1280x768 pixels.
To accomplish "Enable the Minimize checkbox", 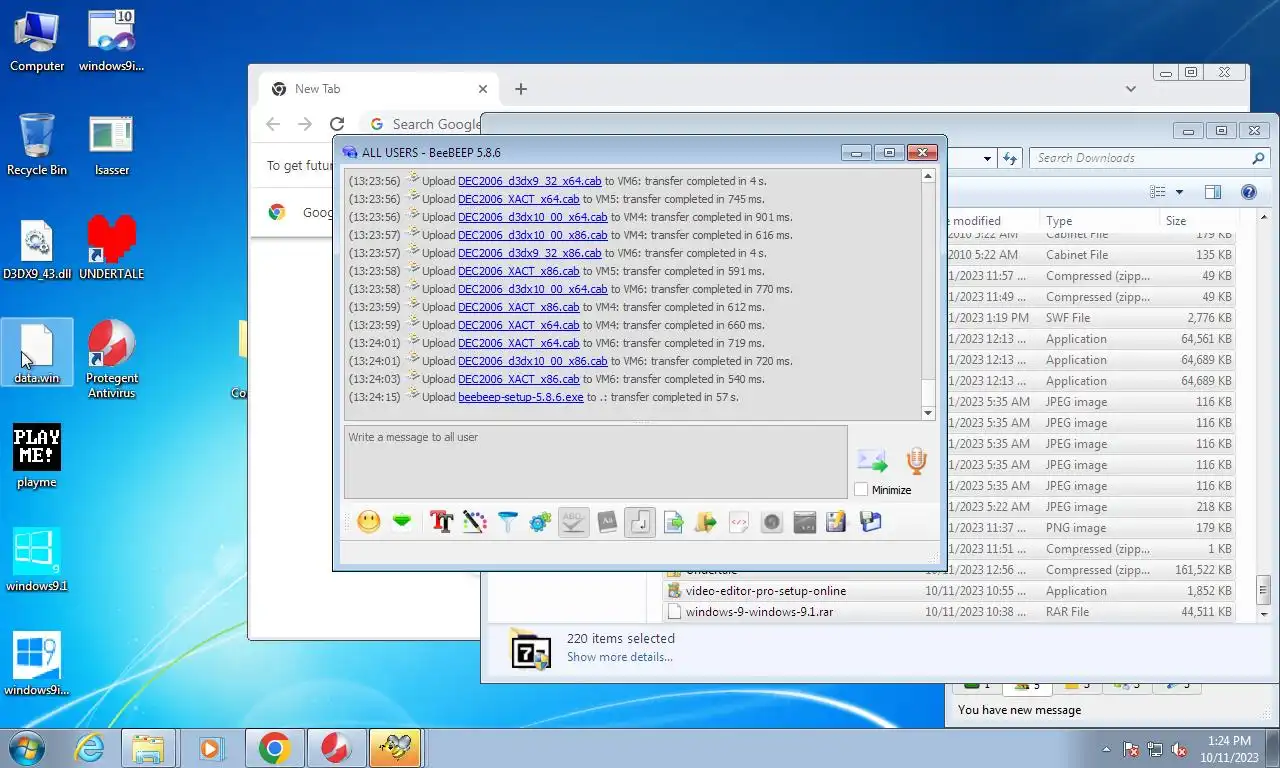I will click(861, 490).
